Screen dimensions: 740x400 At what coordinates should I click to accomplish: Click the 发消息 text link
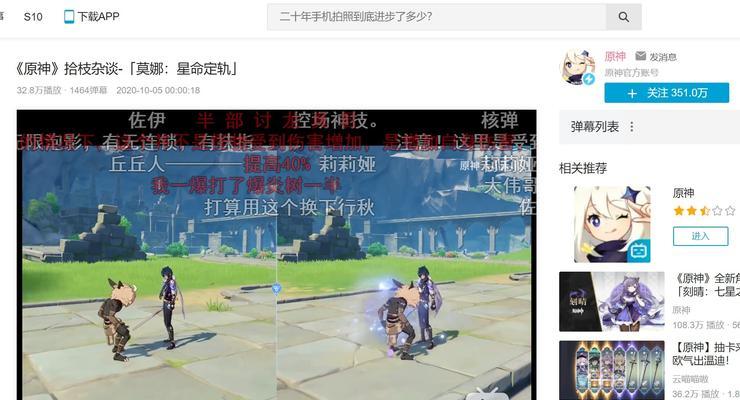(x=663, y=57)
